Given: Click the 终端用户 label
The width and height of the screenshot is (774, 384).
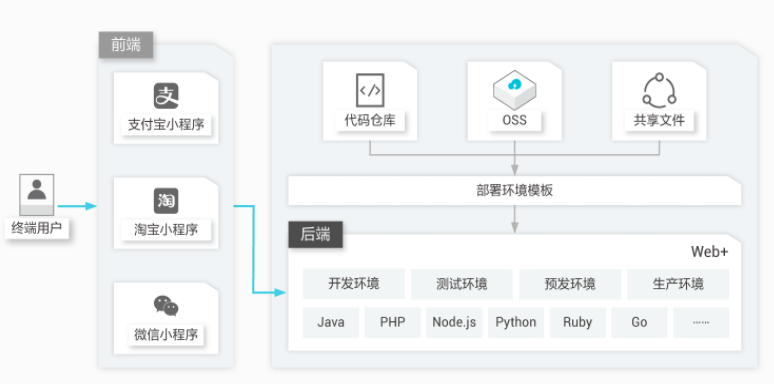Looking at the screenshot, I should click(37, 229).
